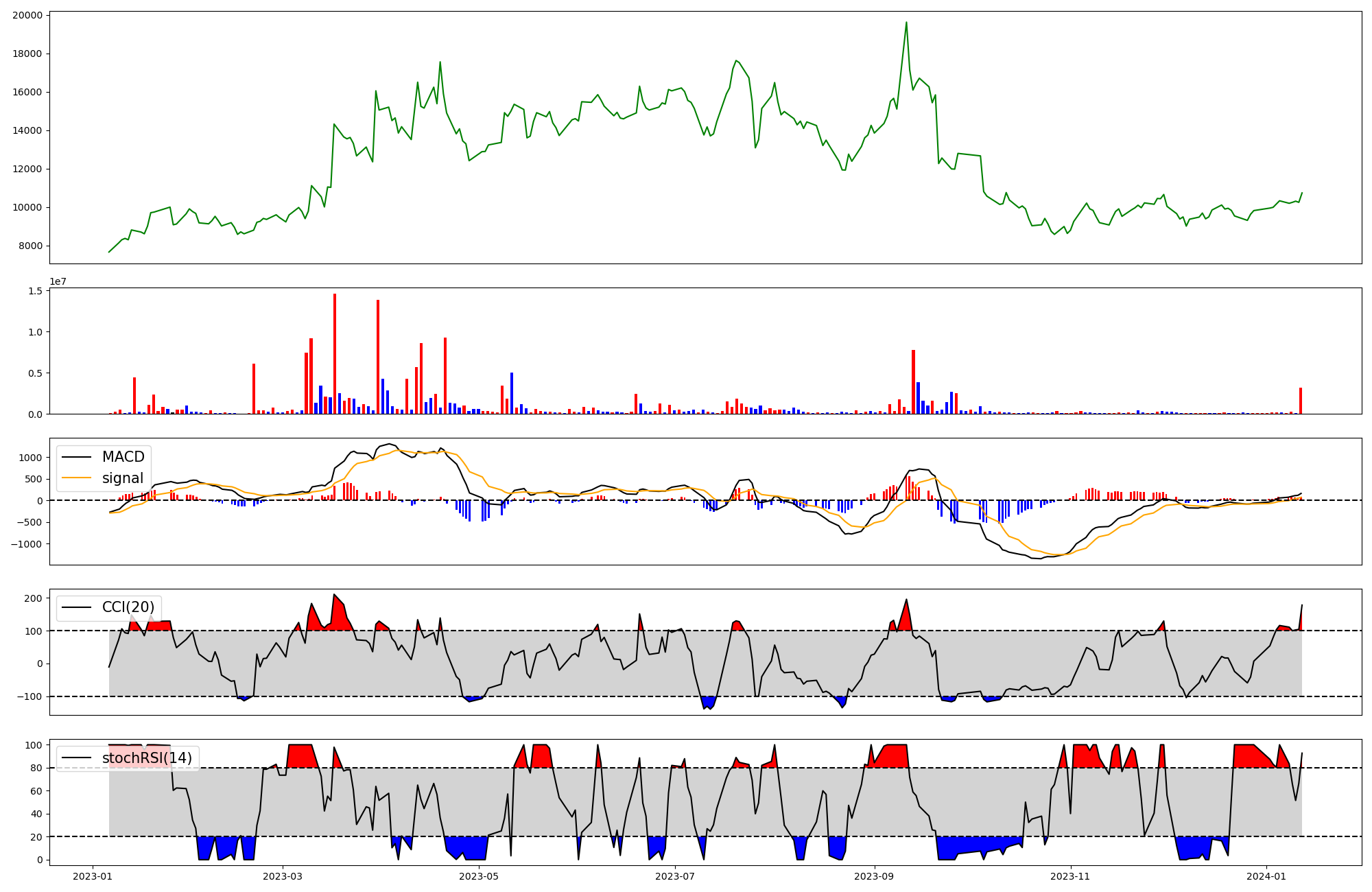
Task: Click the 2023-03 x-axis date label
Action: tap(283, 876)
